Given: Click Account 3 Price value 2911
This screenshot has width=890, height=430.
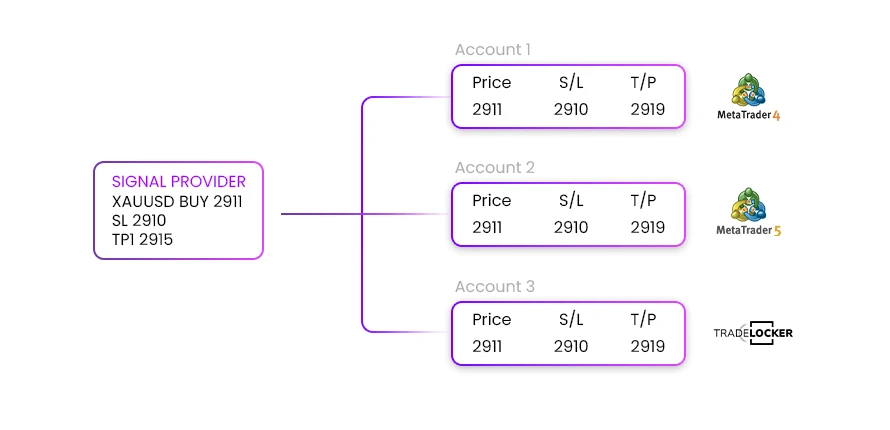Looking at the screenshot, I should point(488,346).
